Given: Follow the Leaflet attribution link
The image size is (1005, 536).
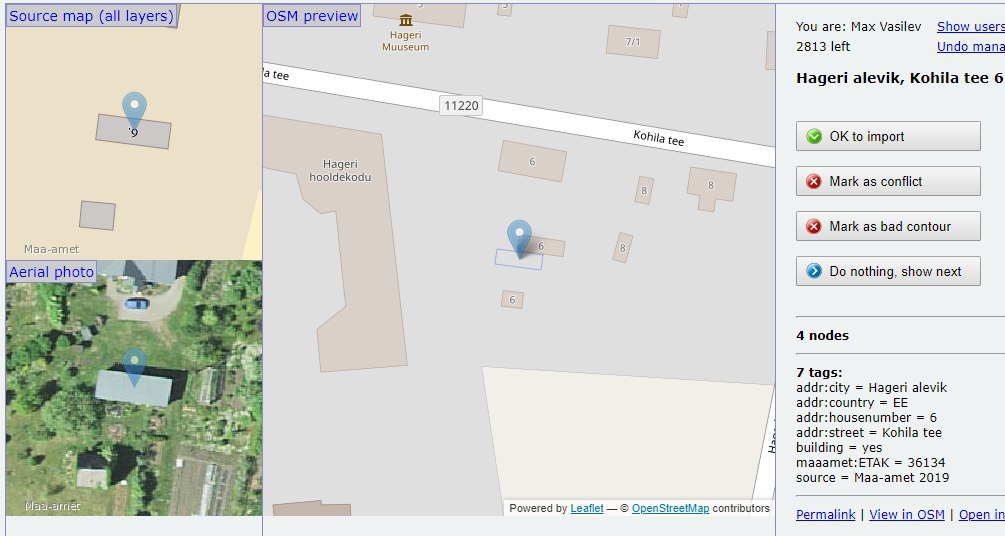Looking at the screenshot, I should point(587,508).
